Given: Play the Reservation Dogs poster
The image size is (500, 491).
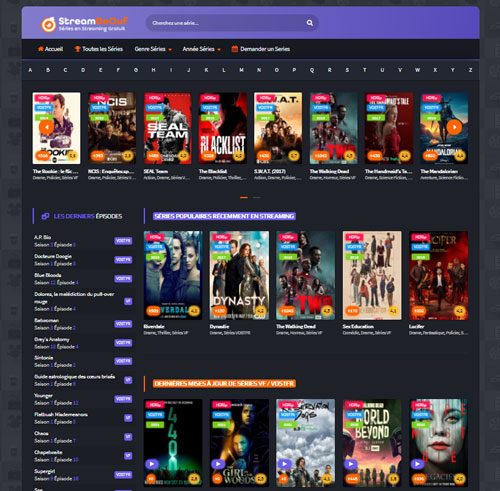Looking at the screenshot, I should point(284,464).
